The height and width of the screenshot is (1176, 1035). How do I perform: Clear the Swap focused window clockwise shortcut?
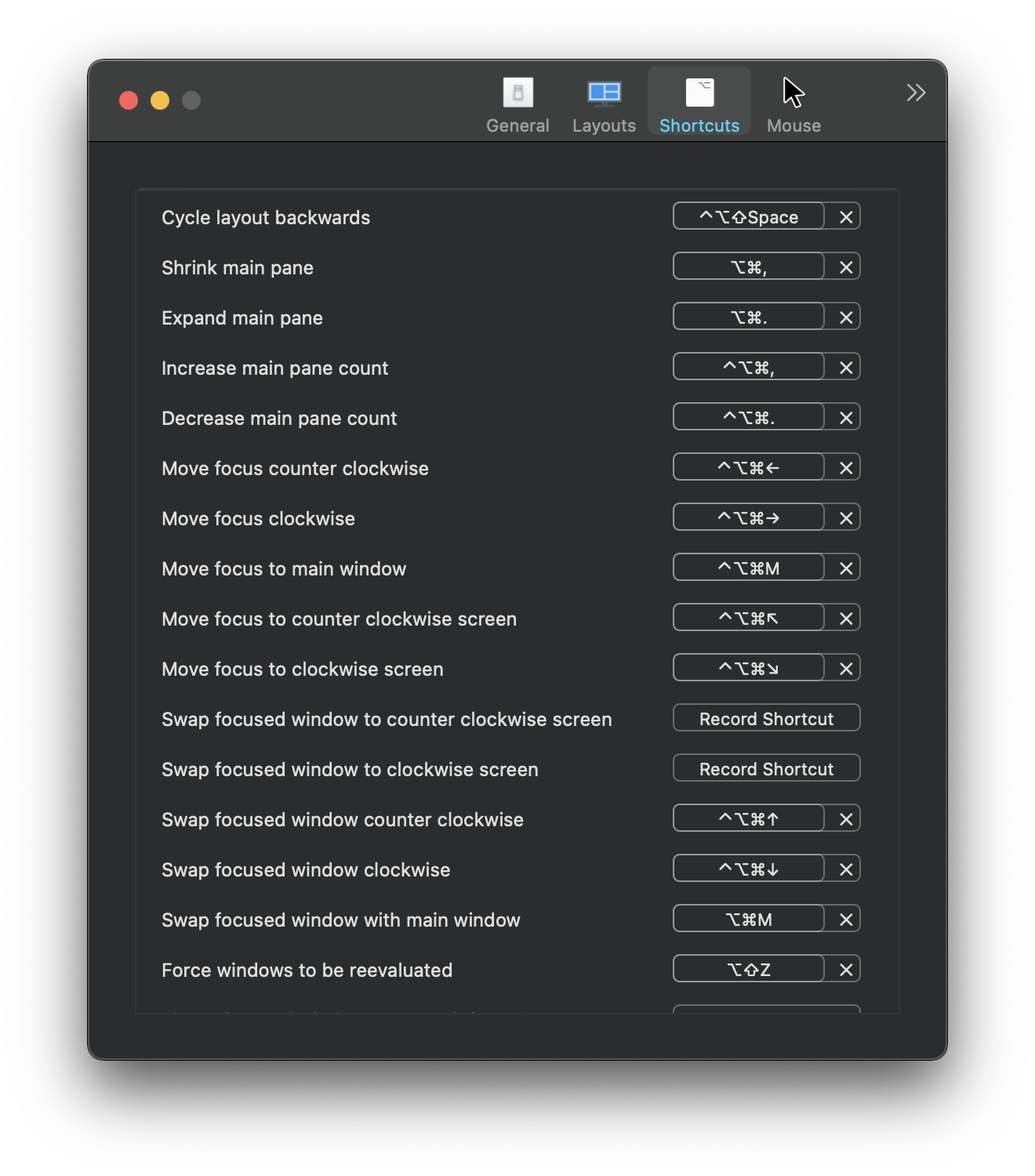pos(845,869)
